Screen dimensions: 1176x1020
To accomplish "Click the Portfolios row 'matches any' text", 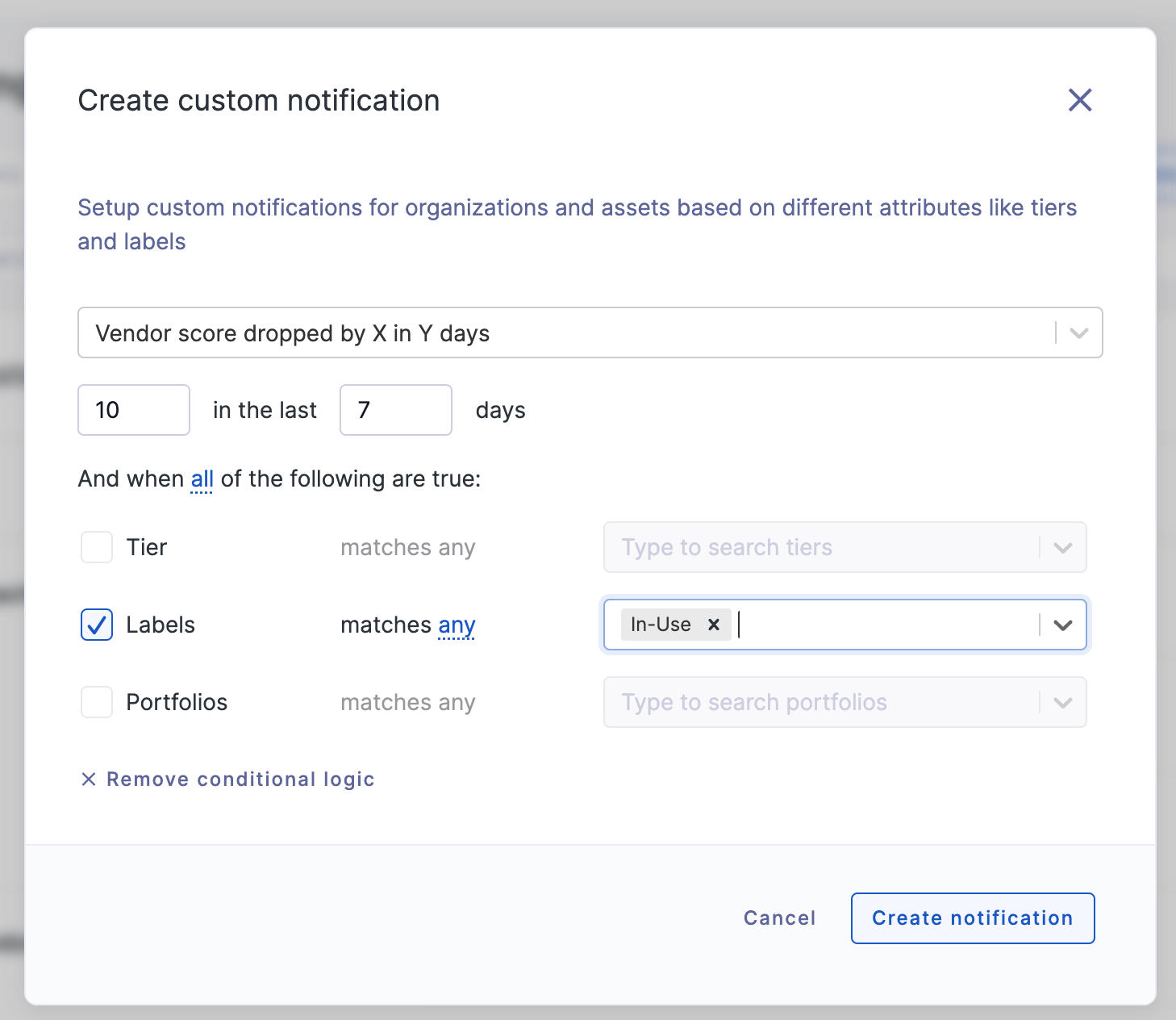I will 408,703.
